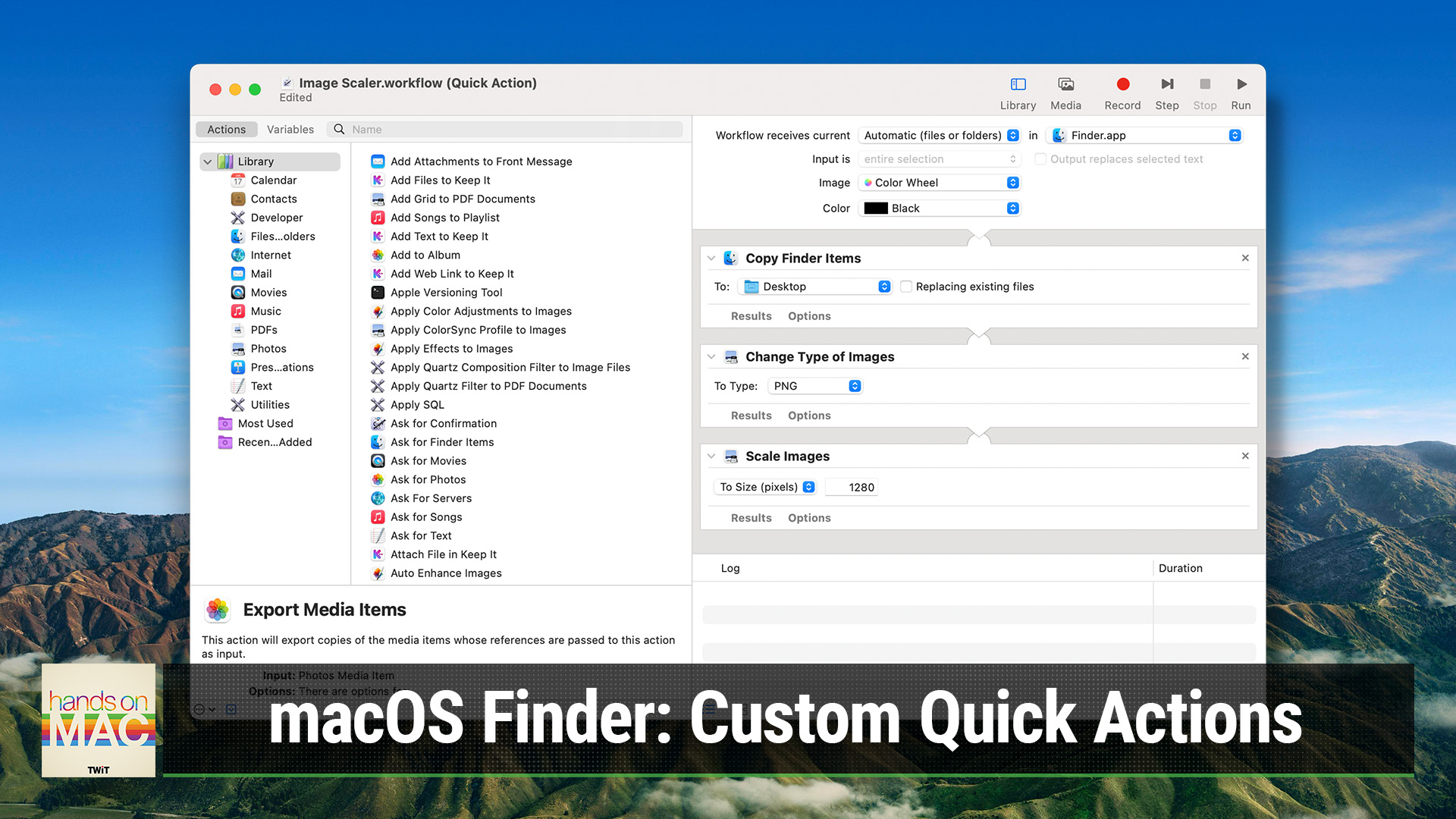The width and height of the screenshot is (1456, 819).
Task: Check Output replaces selected text
Action: click(x=1041, y=159)
